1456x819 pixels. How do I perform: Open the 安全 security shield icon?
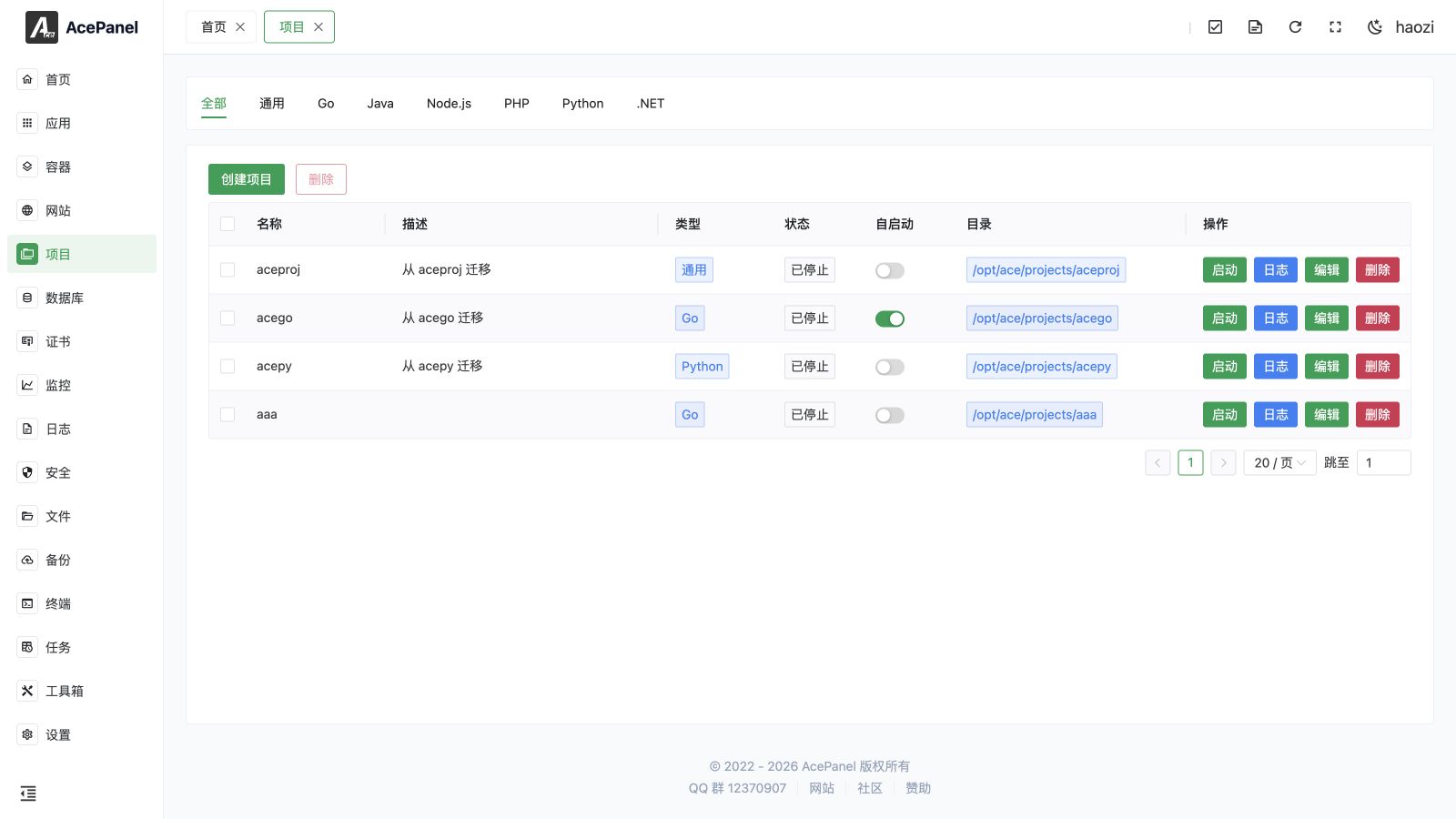27,472
